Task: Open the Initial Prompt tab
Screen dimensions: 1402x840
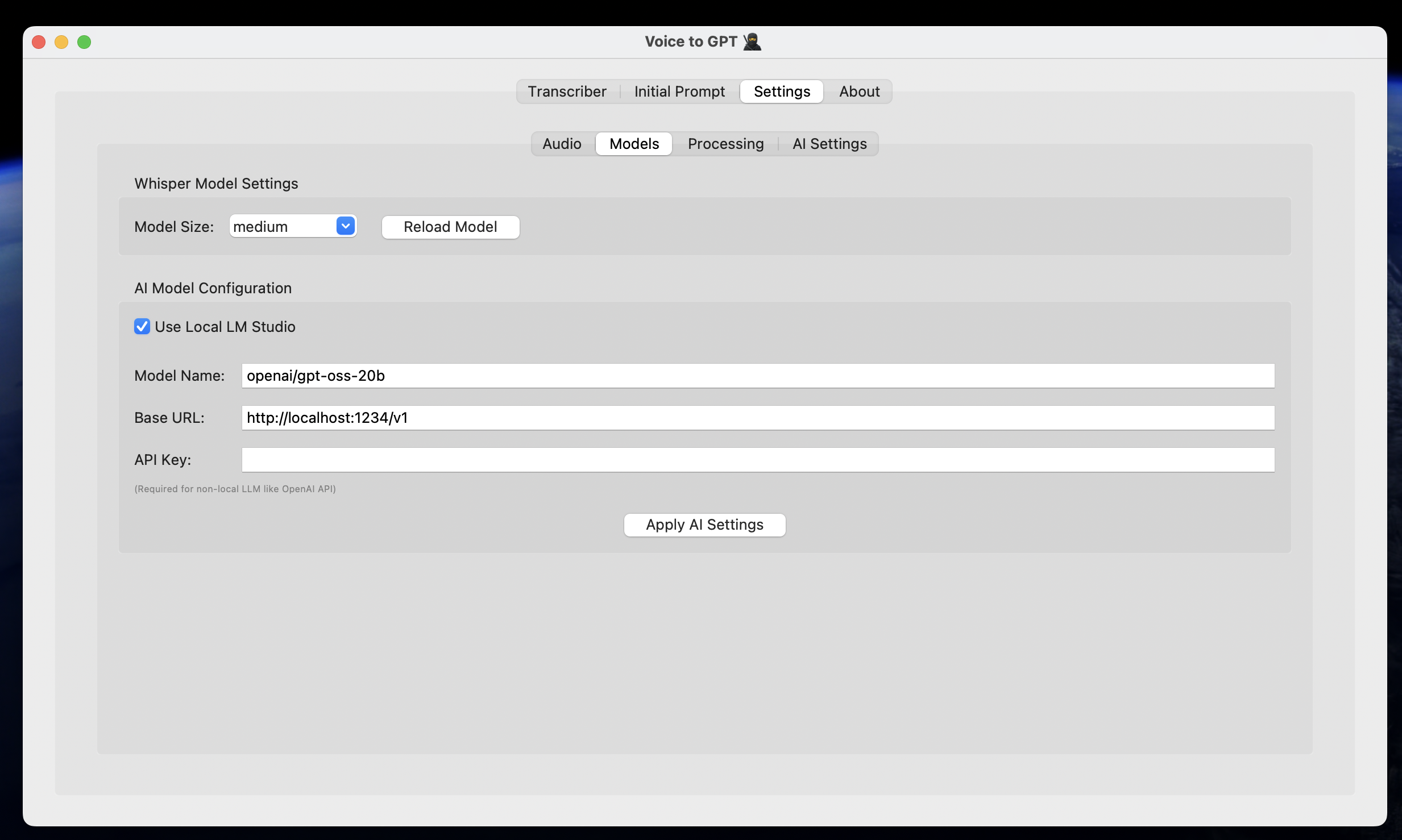Action: 679,91
